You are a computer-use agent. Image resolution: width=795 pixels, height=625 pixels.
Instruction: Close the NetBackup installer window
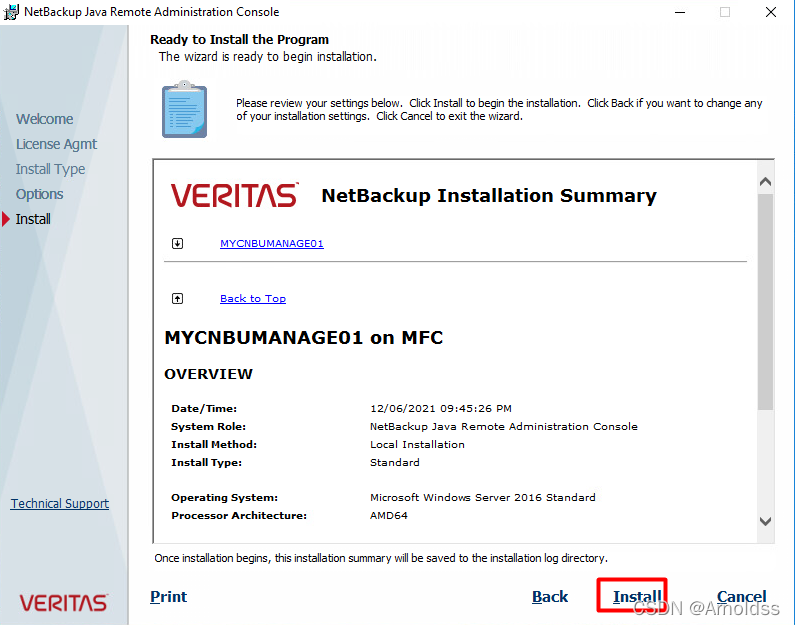(771, 12)
